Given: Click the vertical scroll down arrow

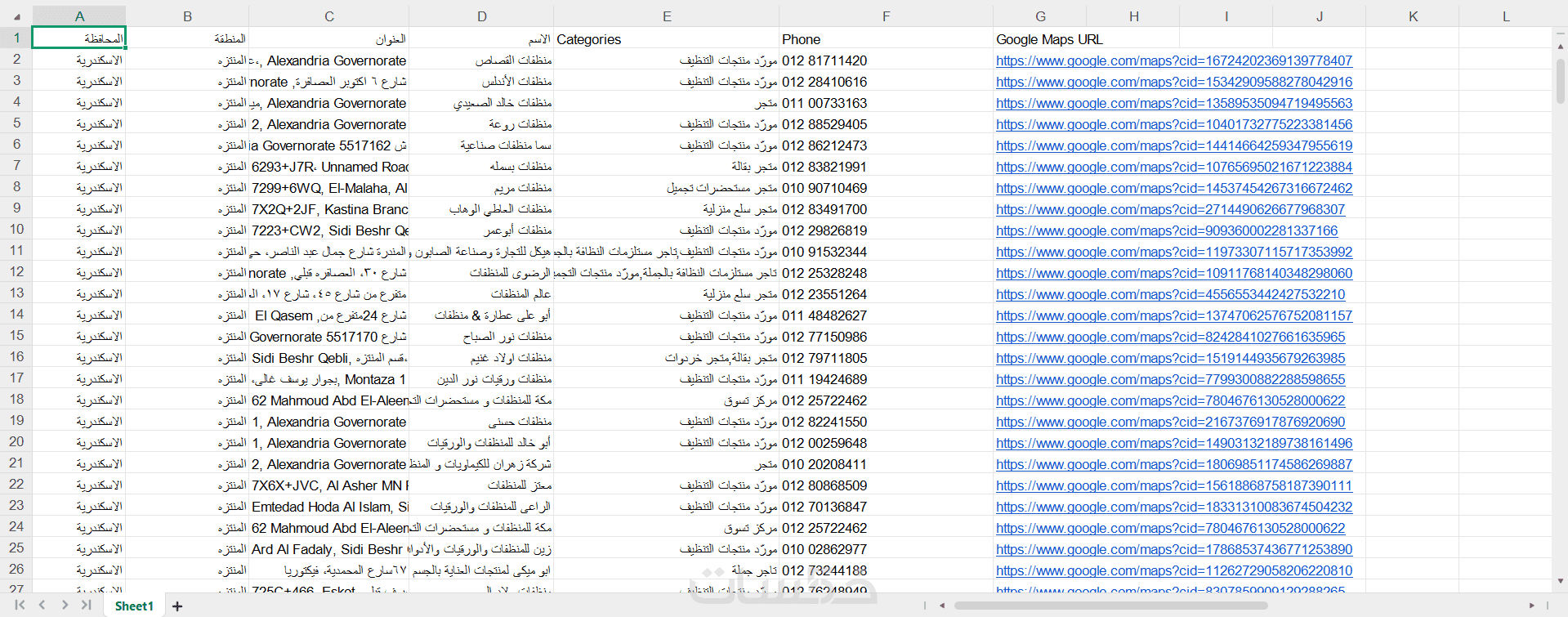Looking at the screenshot, I should point(1560,581).
